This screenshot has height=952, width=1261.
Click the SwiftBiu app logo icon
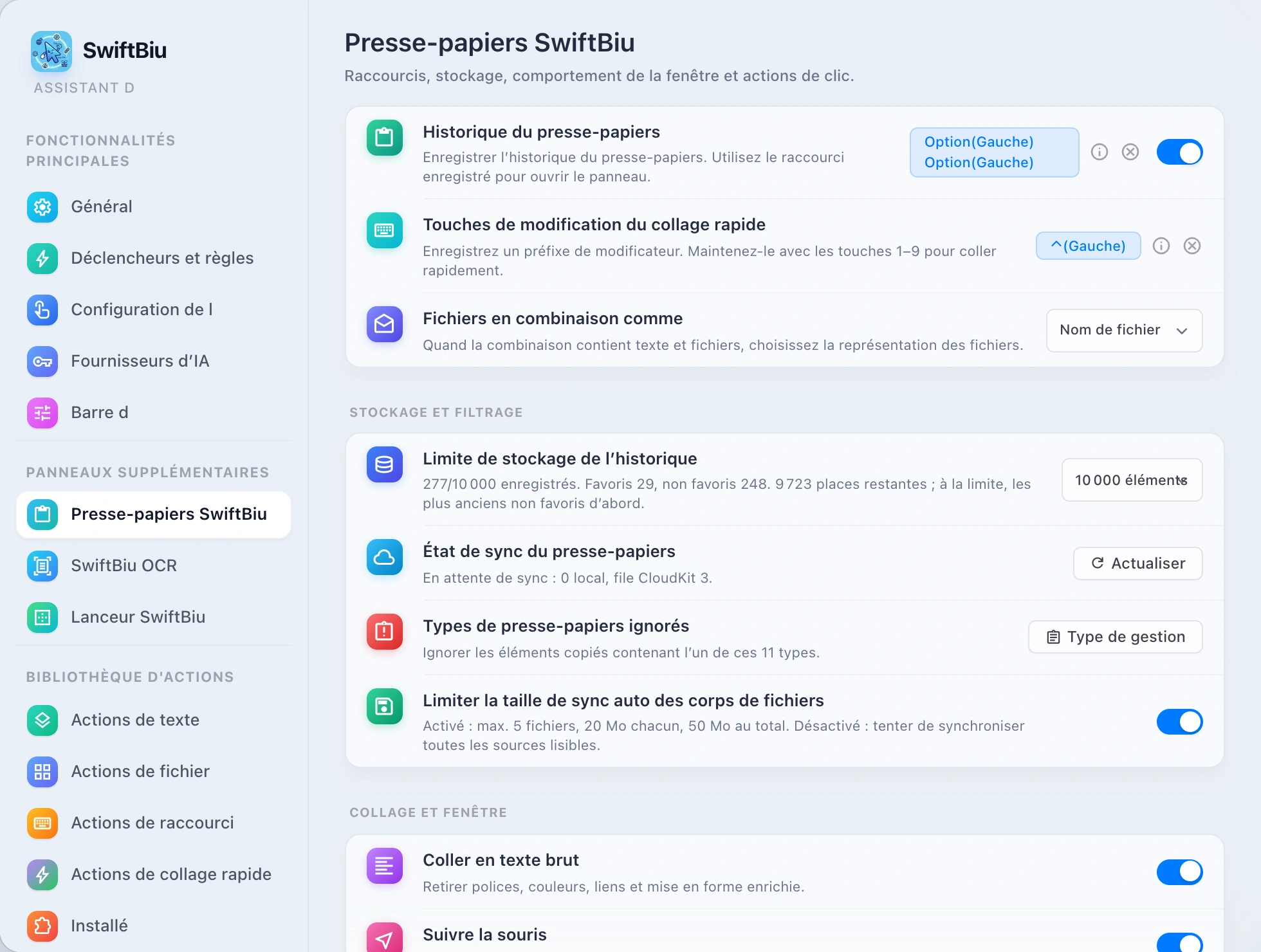point(51,51)
